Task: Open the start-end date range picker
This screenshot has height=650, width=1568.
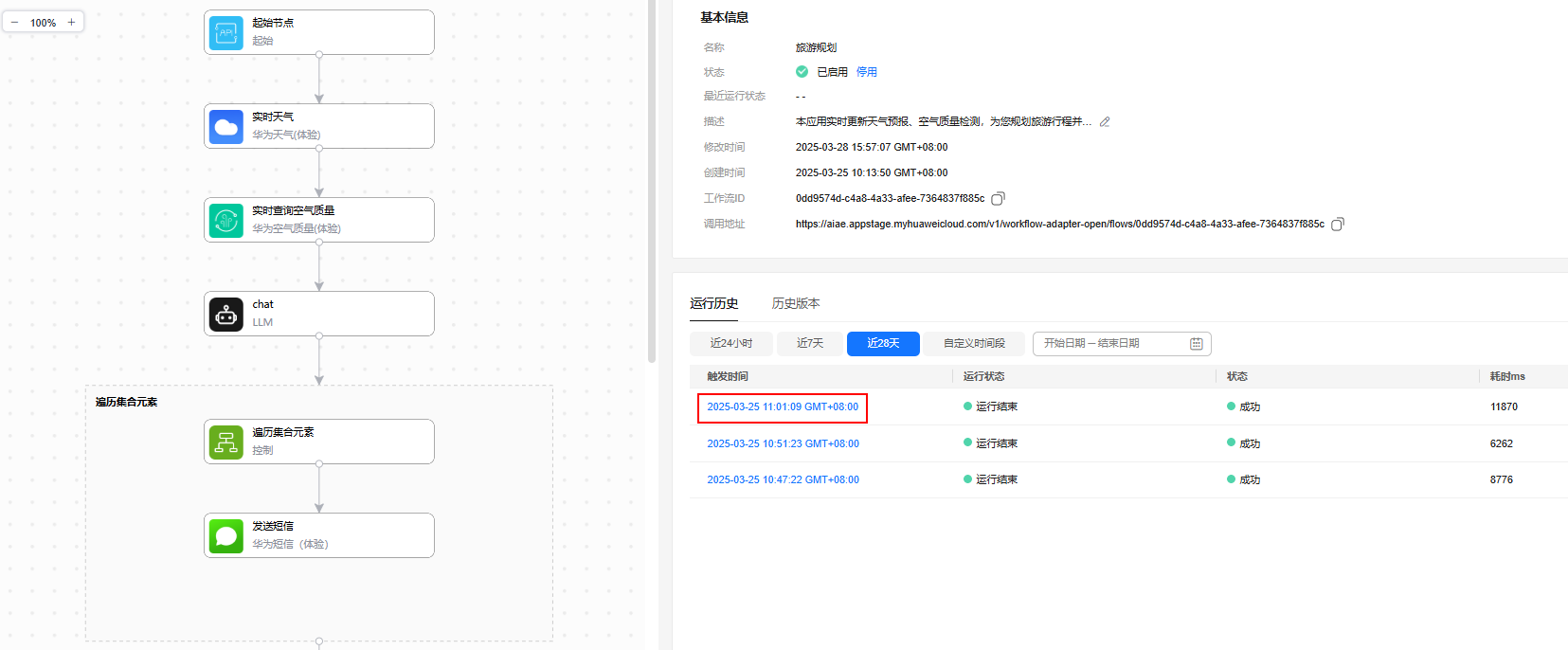Action: pyautogui.click(x=1121, y=343)
